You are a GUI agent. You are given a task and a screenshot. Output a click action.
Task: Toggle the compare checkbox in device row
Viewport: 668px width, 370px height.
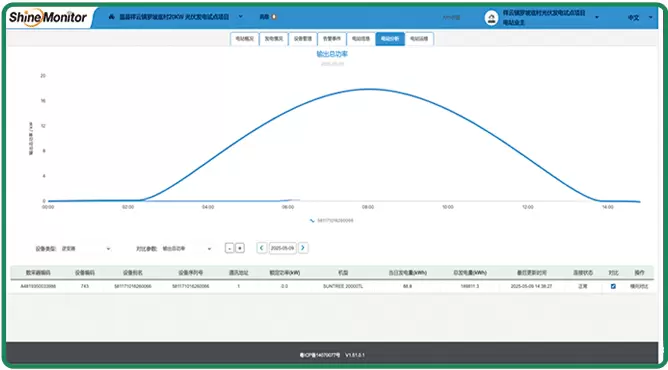pyautogui.click(x=613, y=286)
